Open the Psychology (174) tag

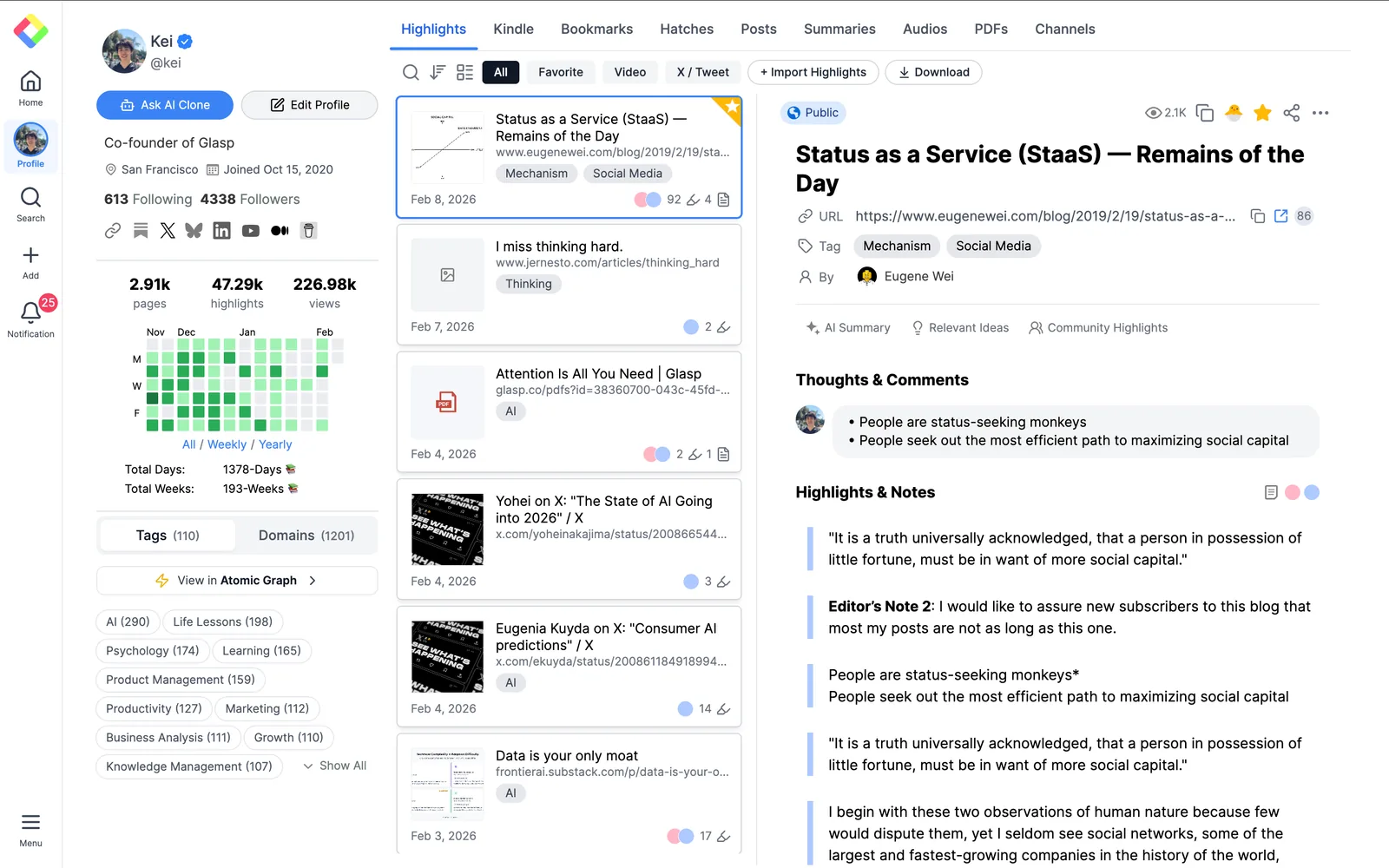click(x=153, y=651)
